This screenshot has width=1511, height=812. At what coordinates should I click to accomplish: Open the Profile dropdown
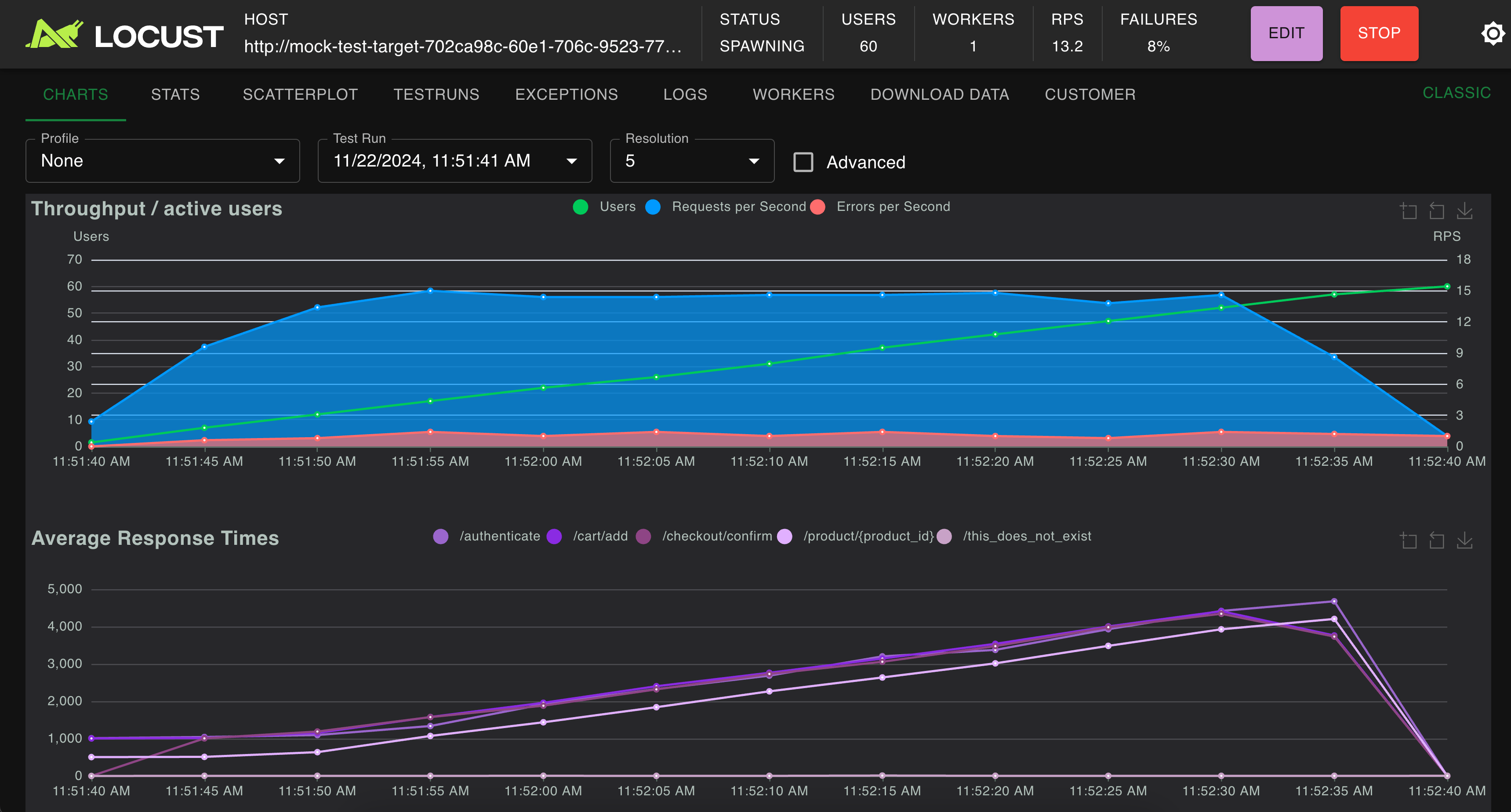pyautogui.click(x=163, y=161)
